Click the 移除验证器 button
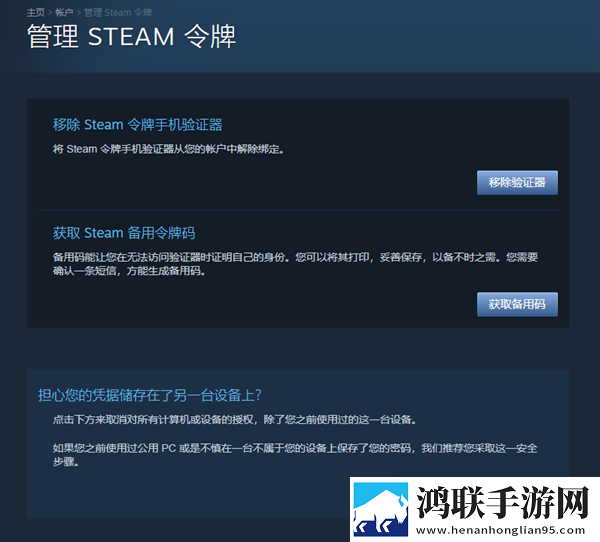Image resolution: width=600 pixels, height=542 pixels. pyautogui.click(x=517, y=183)
